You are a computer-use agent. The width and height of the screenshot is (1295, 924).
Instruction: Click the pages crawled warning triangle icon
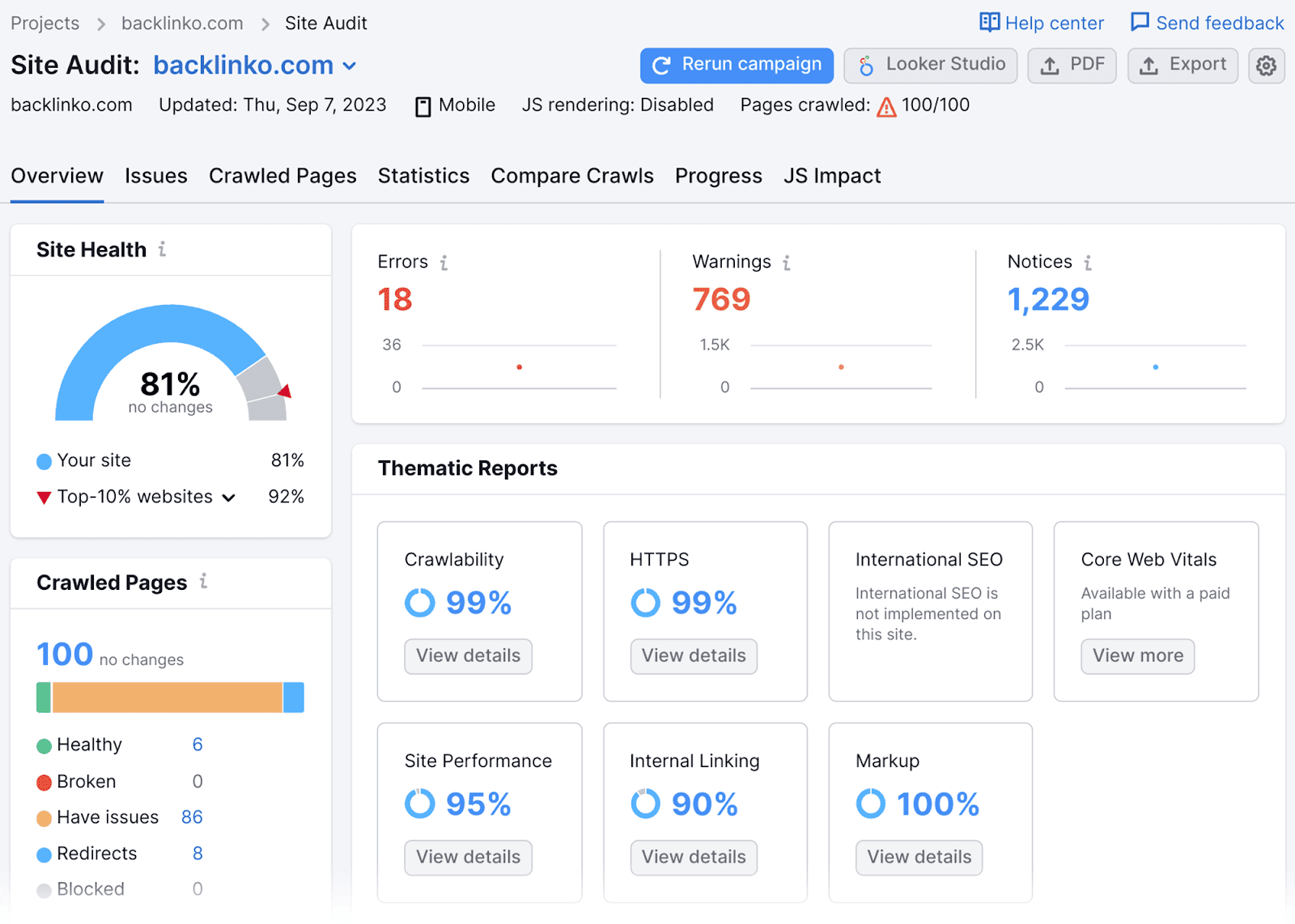[886, 107]
